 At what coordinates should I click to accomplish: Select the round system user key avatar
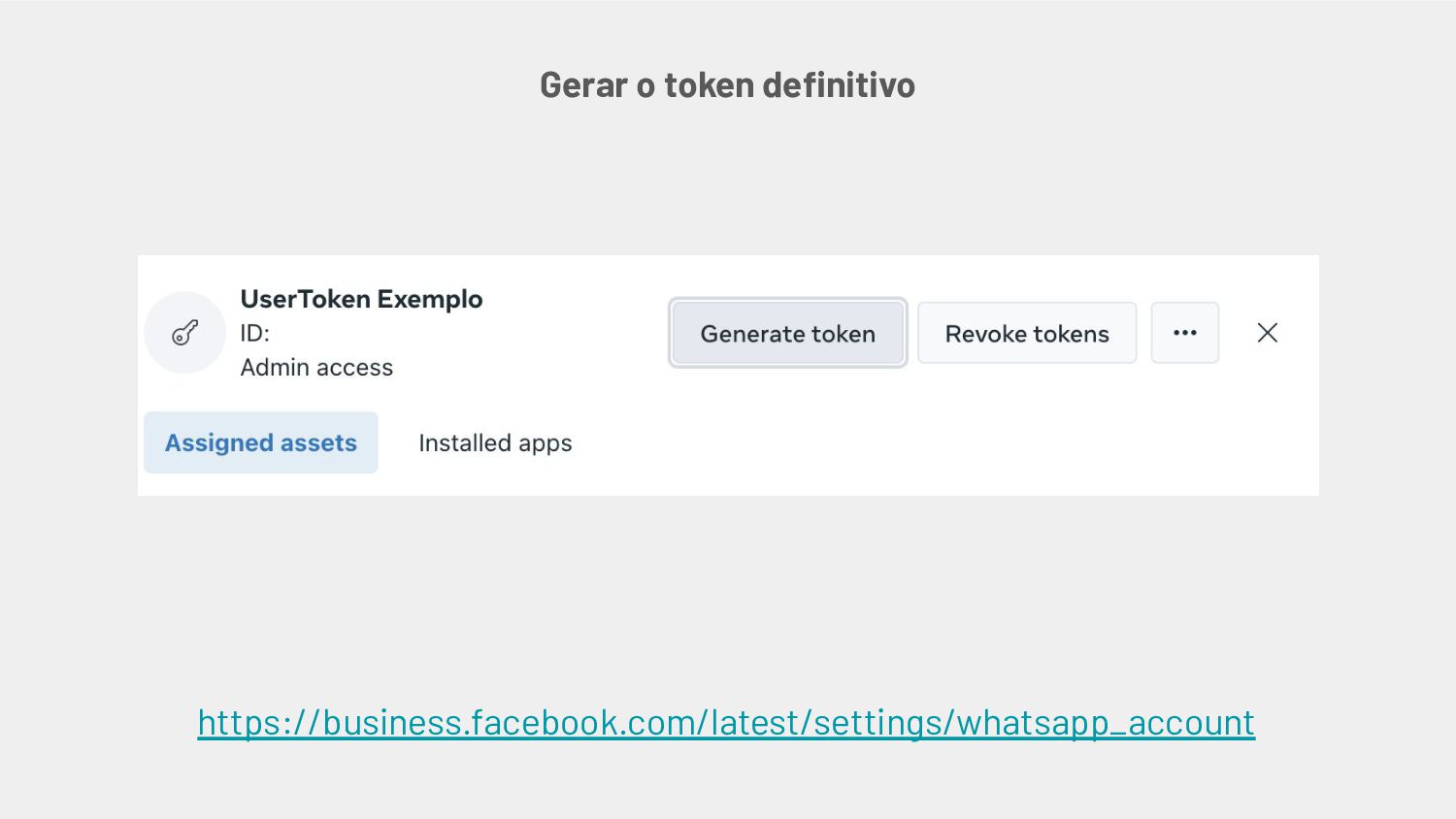tap(184, 333)
